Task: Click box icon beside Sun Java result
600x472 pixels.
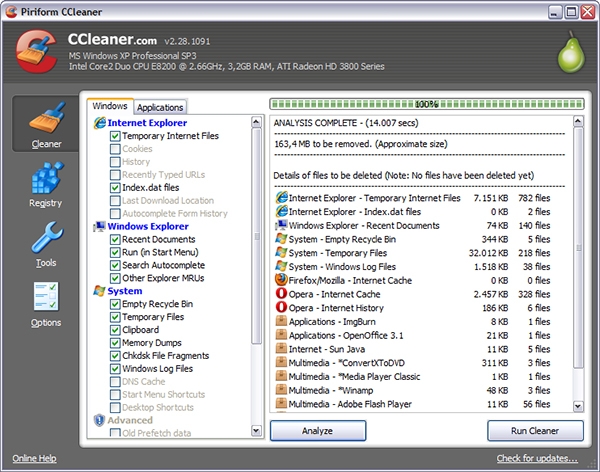Action: tap(282, 348)
